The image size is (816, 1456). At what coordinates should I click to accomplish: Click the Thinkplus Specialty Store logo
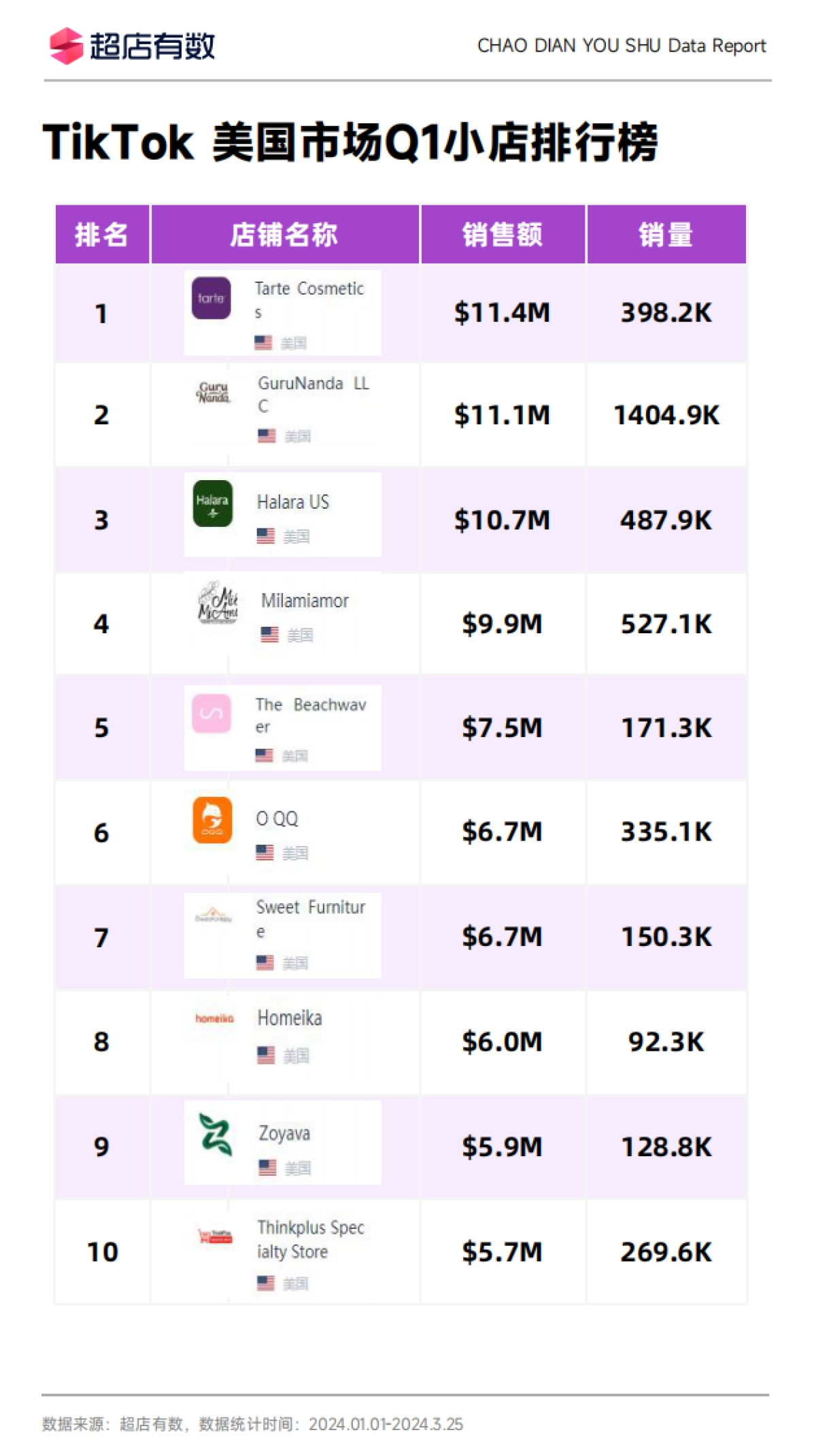[215, 1236]
